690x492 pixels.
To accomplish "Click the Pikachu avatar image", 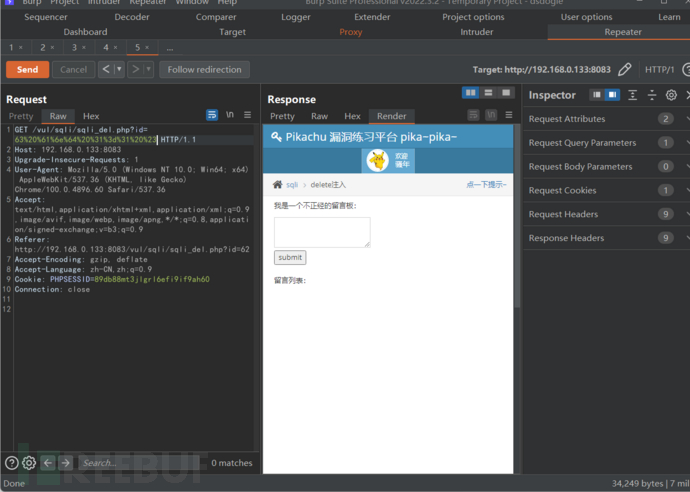I will tap(378, 160).
